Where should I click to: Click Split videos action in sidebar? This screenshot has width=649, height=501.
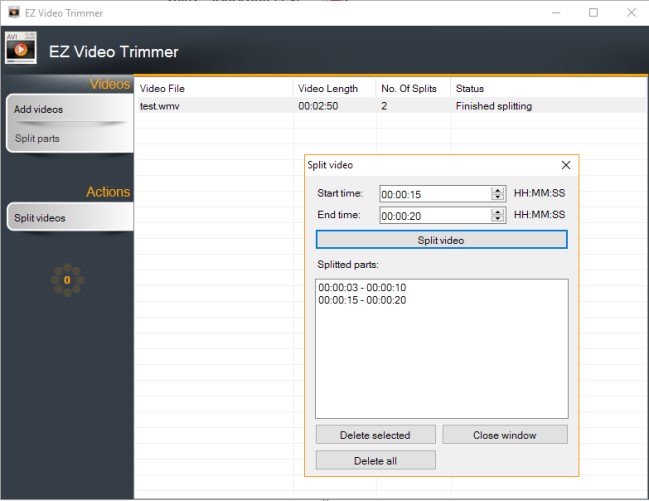coord(70,217)
